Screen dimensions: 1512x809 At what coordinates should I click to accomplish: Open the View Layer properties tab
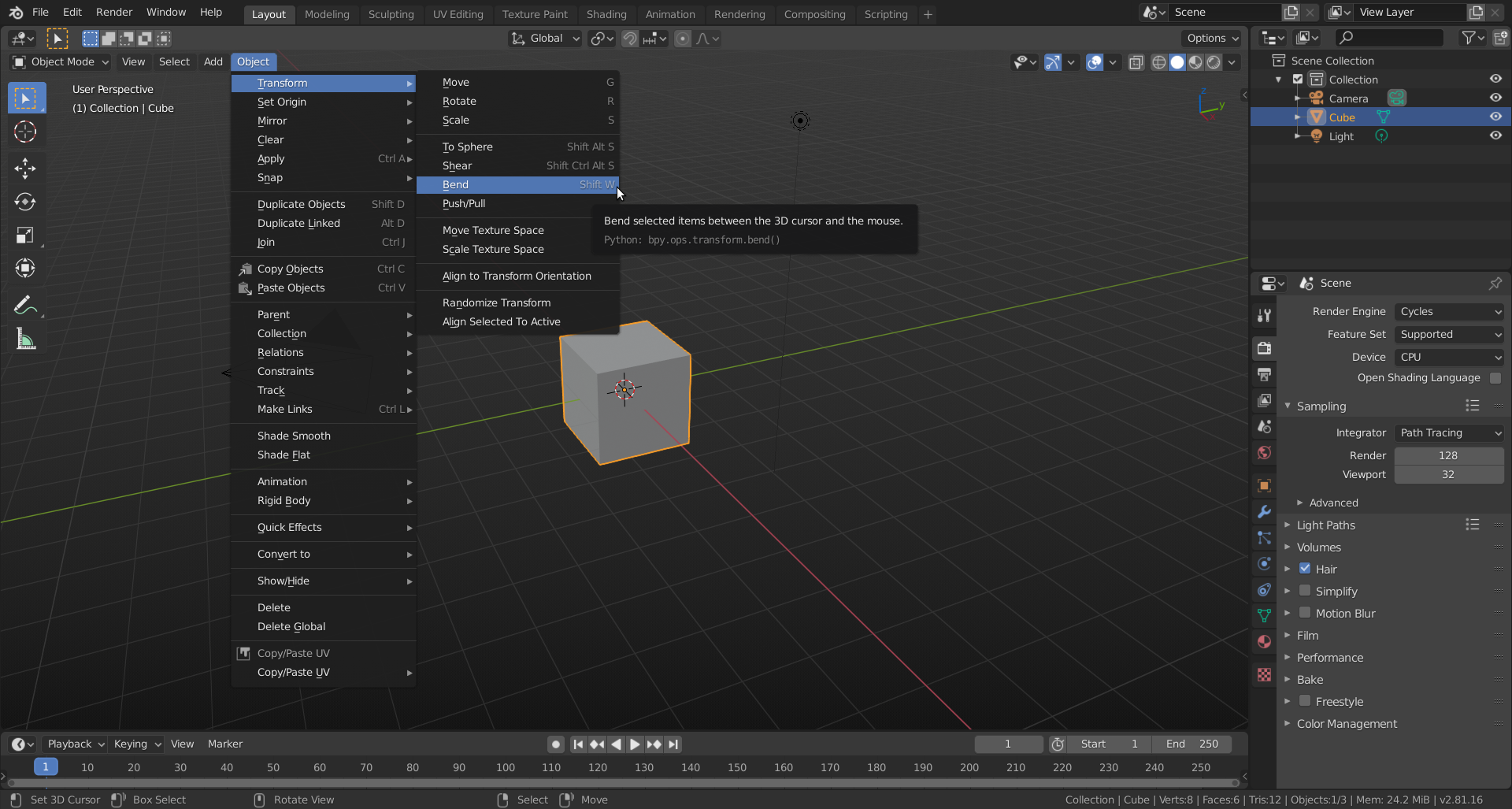[1264, 400]
